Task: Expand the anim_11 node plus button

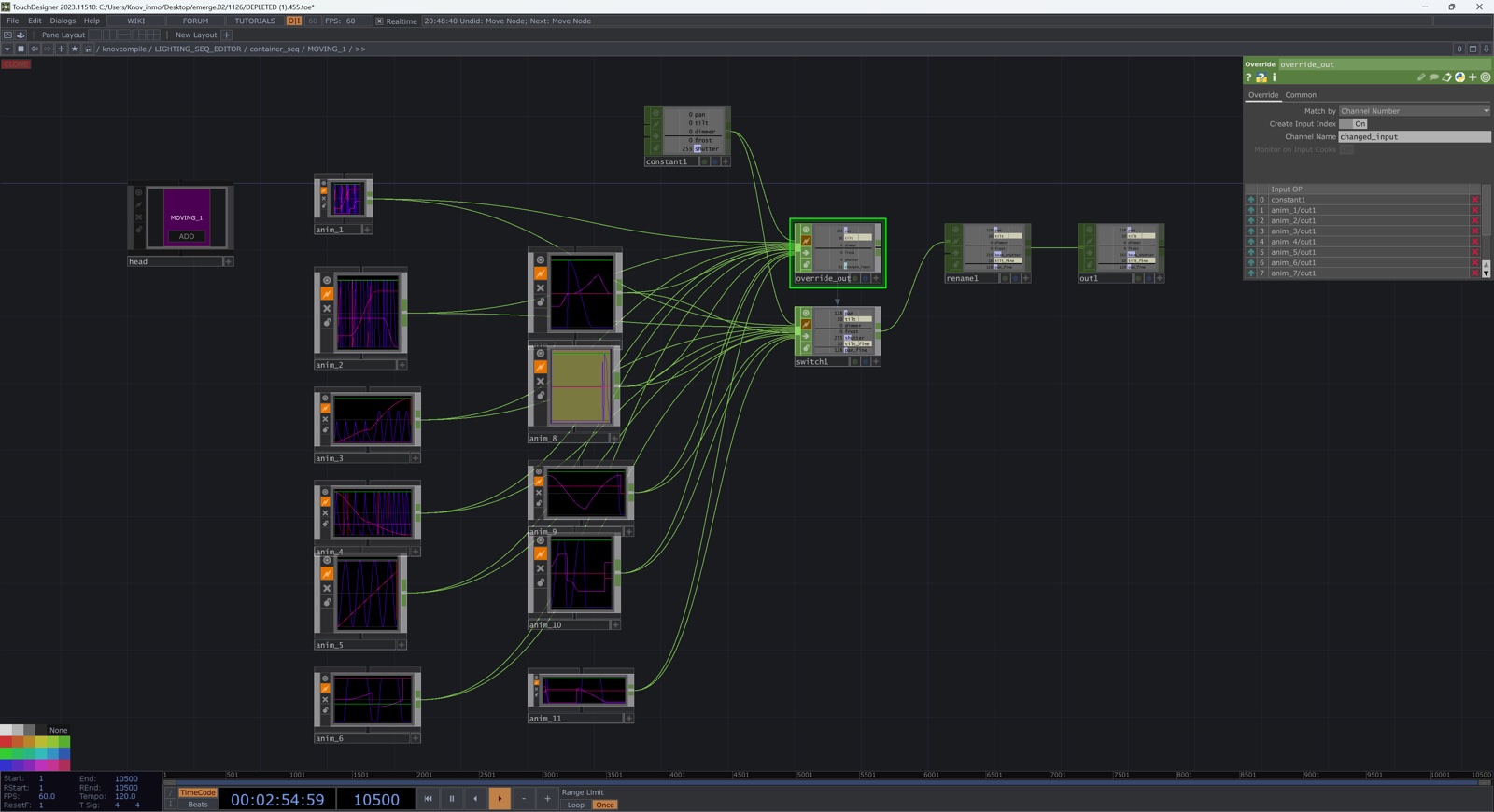Action: tap(628, 719)
